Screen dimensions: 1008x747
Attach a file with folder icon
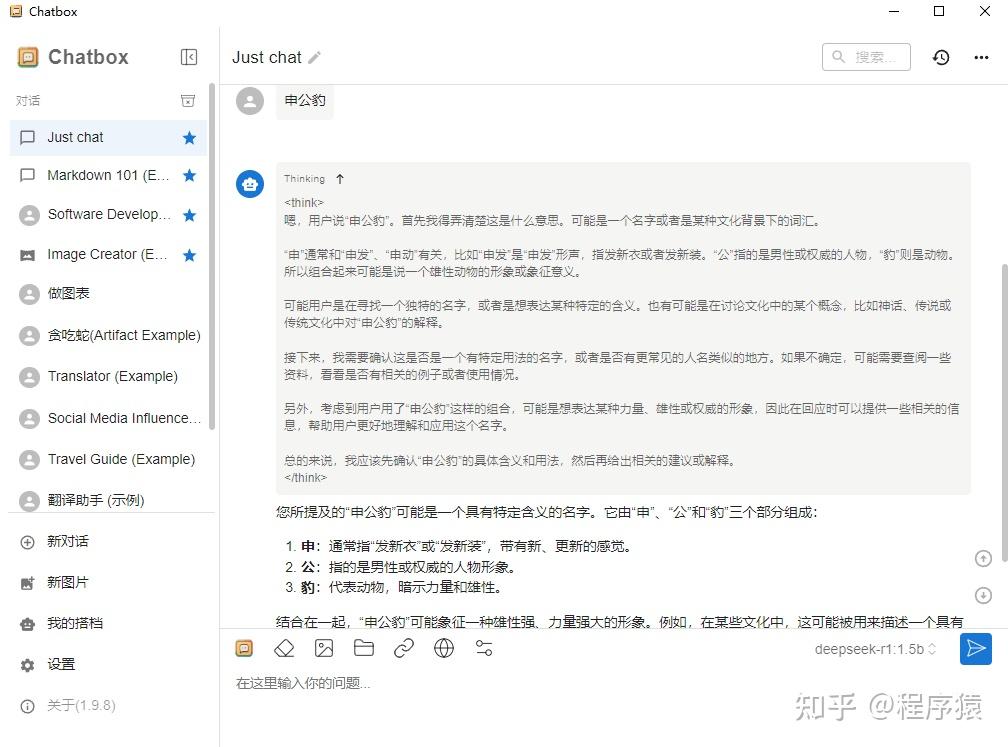click(x=364, y=649)
